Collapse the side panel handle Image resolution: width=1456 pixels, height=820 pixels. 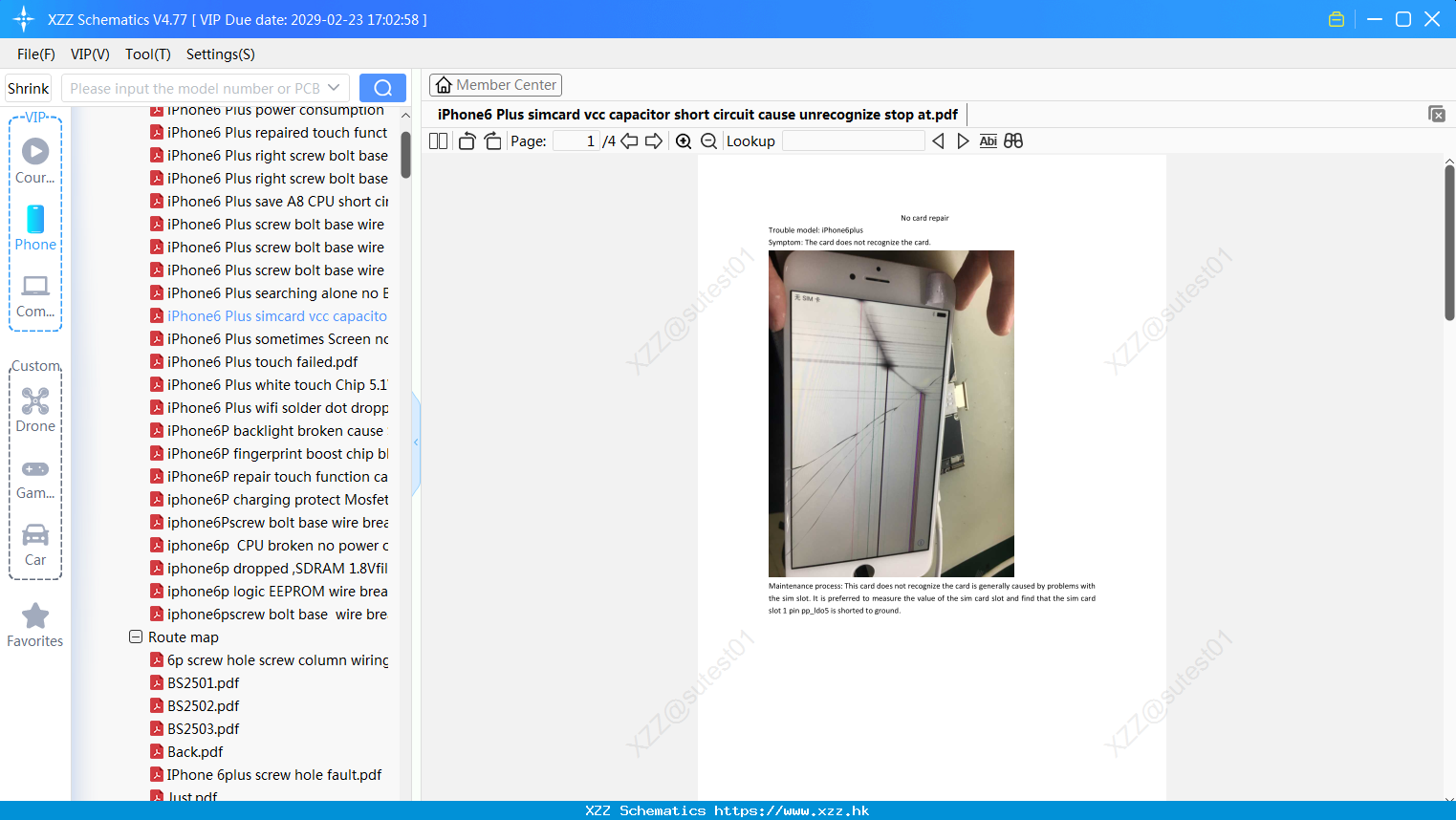pos(416,442)
